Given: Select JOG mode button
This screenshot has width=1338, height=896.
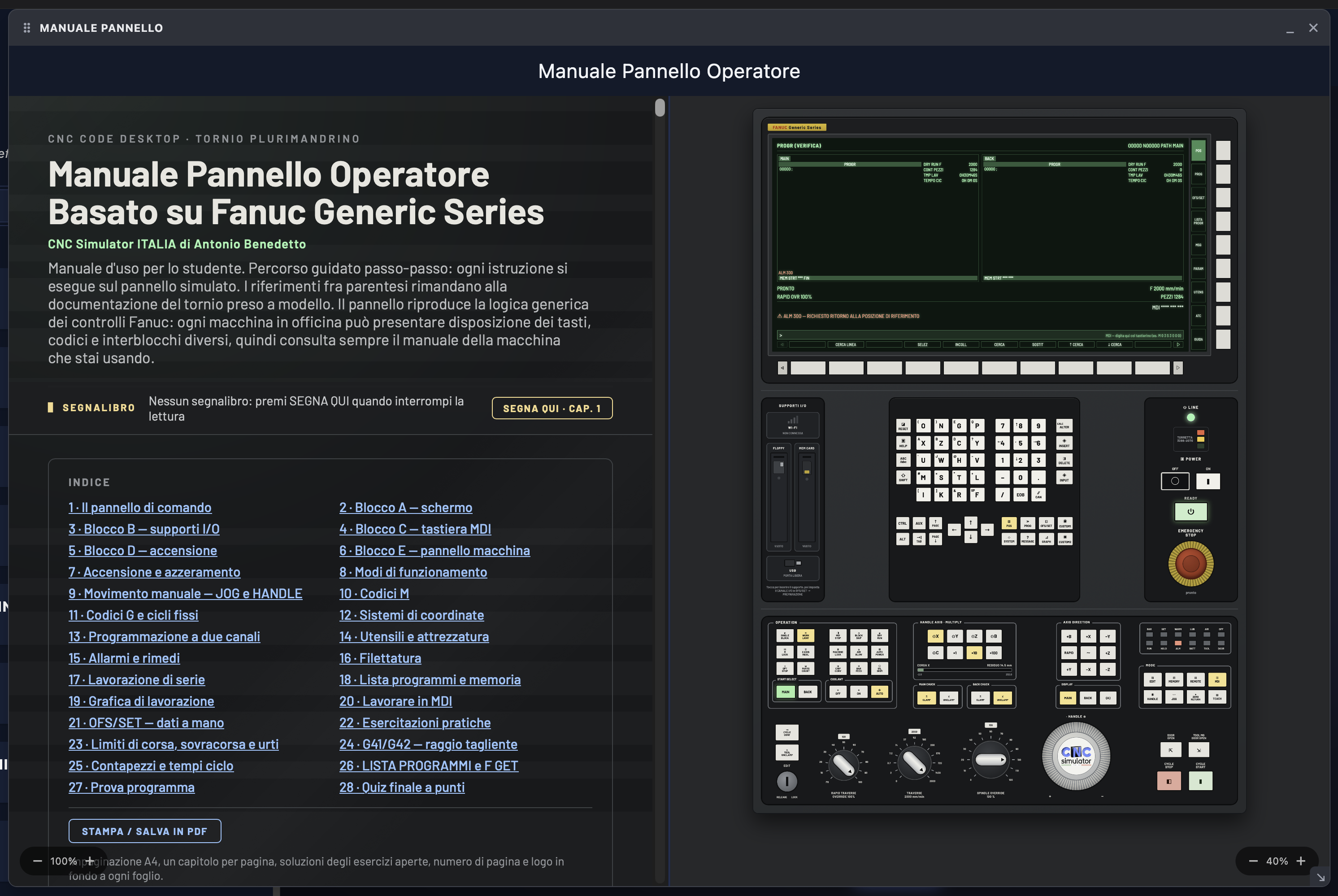Looking at the screenshot, I should [x=1174, y=697].
